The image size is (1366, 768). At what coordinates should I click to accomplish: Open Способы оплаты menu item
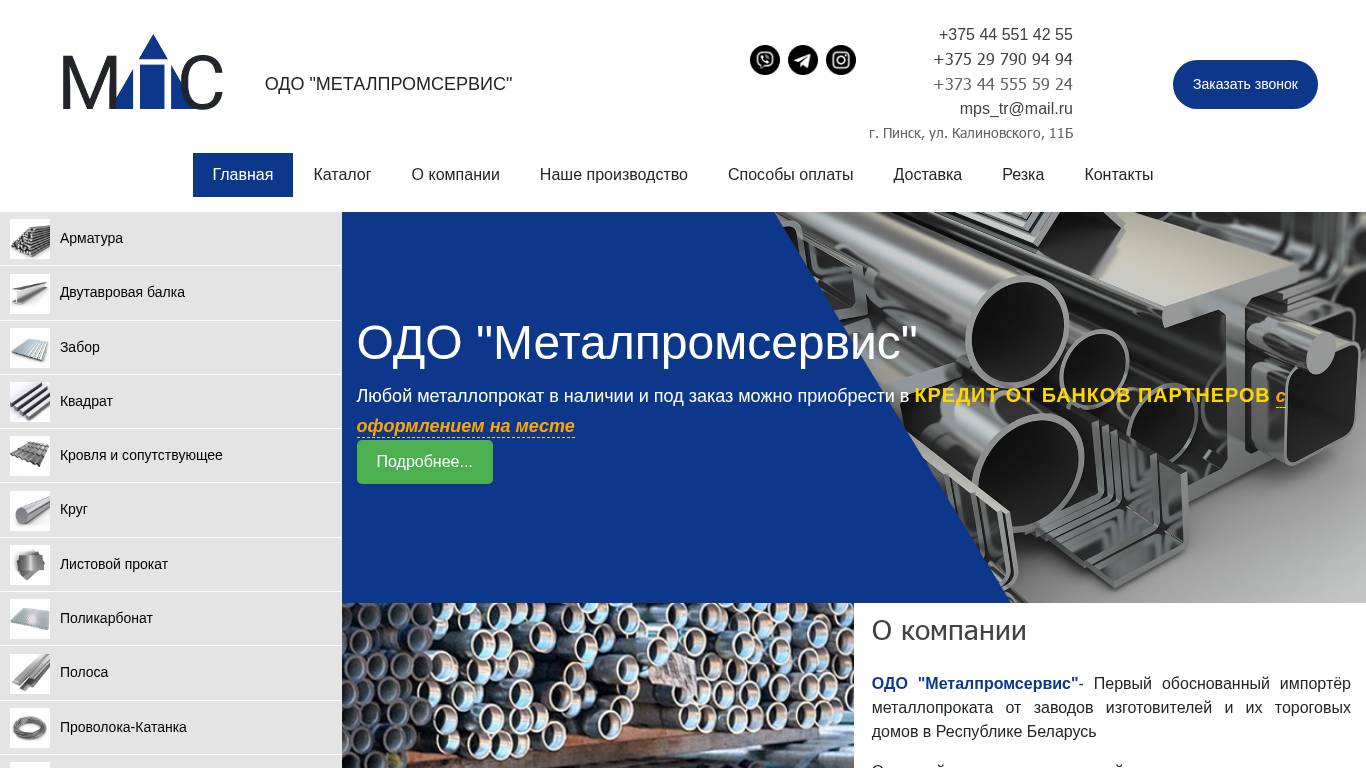coord(791,175)
